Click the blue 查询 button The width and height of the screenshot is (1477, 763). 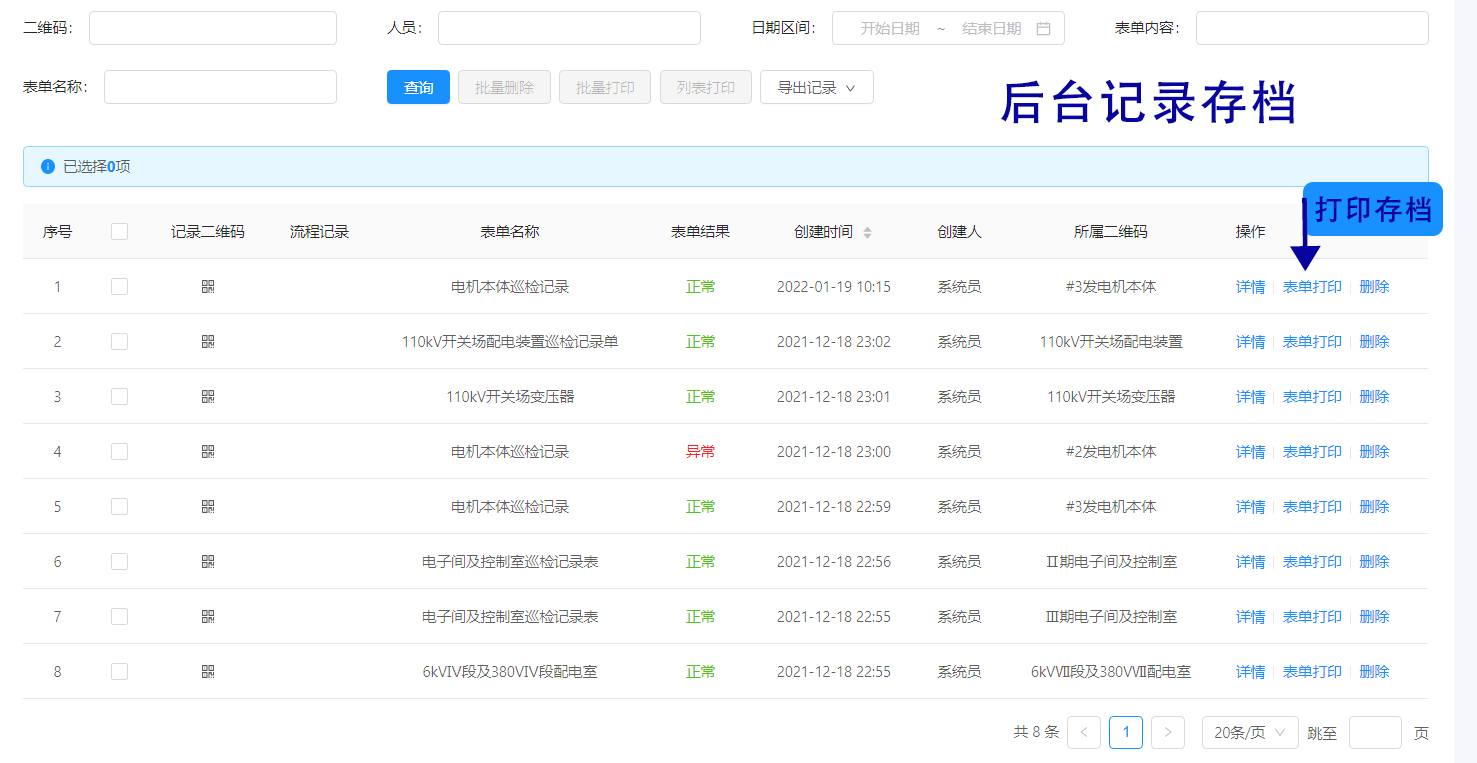coord(418,88)
